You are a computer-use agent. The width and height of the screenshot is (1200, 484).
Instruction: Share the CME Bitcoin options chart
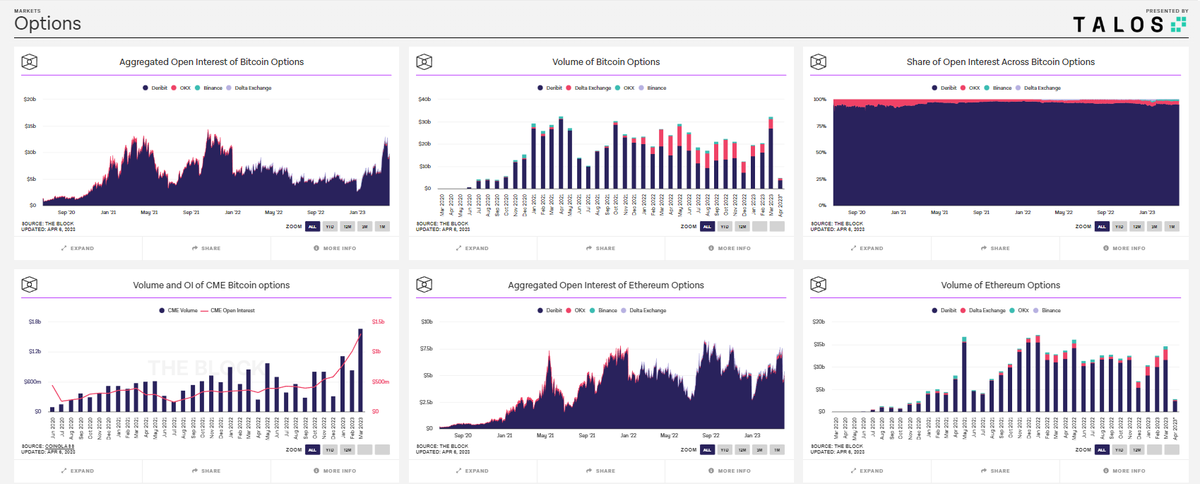click(x=206, y=470)
